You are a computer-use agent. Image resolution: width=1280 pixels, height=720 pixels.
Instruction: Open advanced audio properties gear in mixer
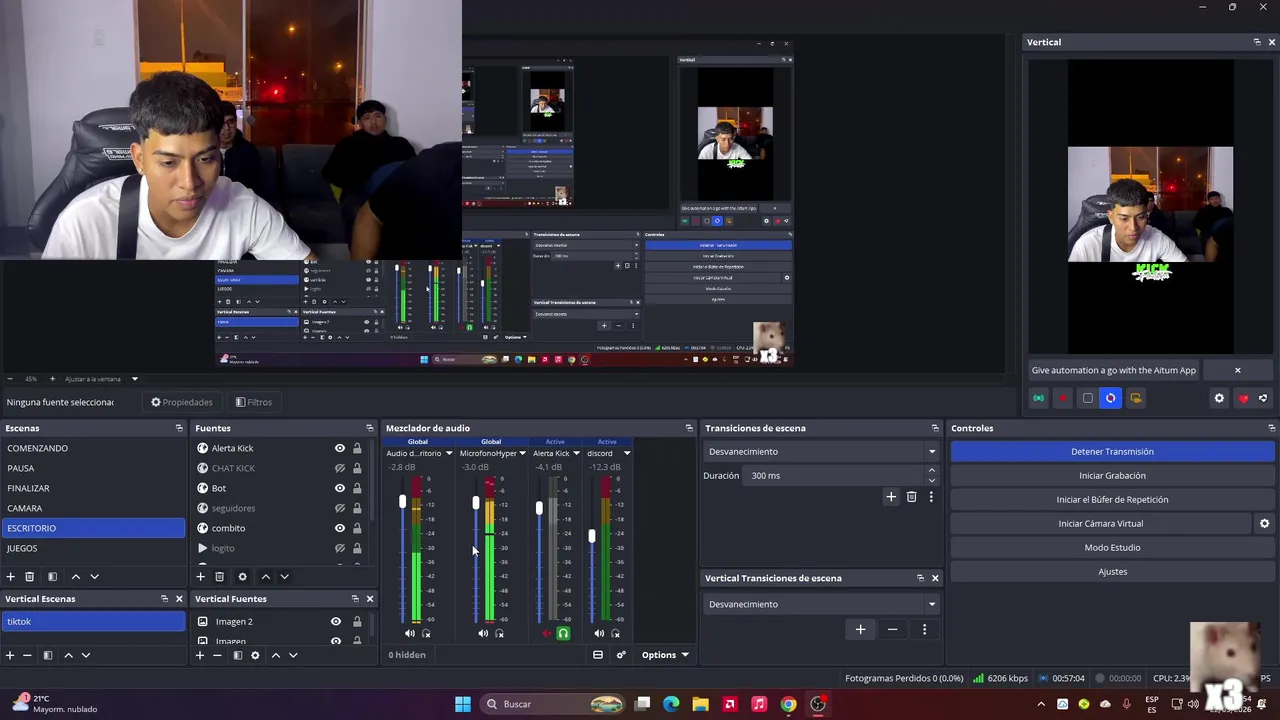pyautogui.click(x=621, y=655)
